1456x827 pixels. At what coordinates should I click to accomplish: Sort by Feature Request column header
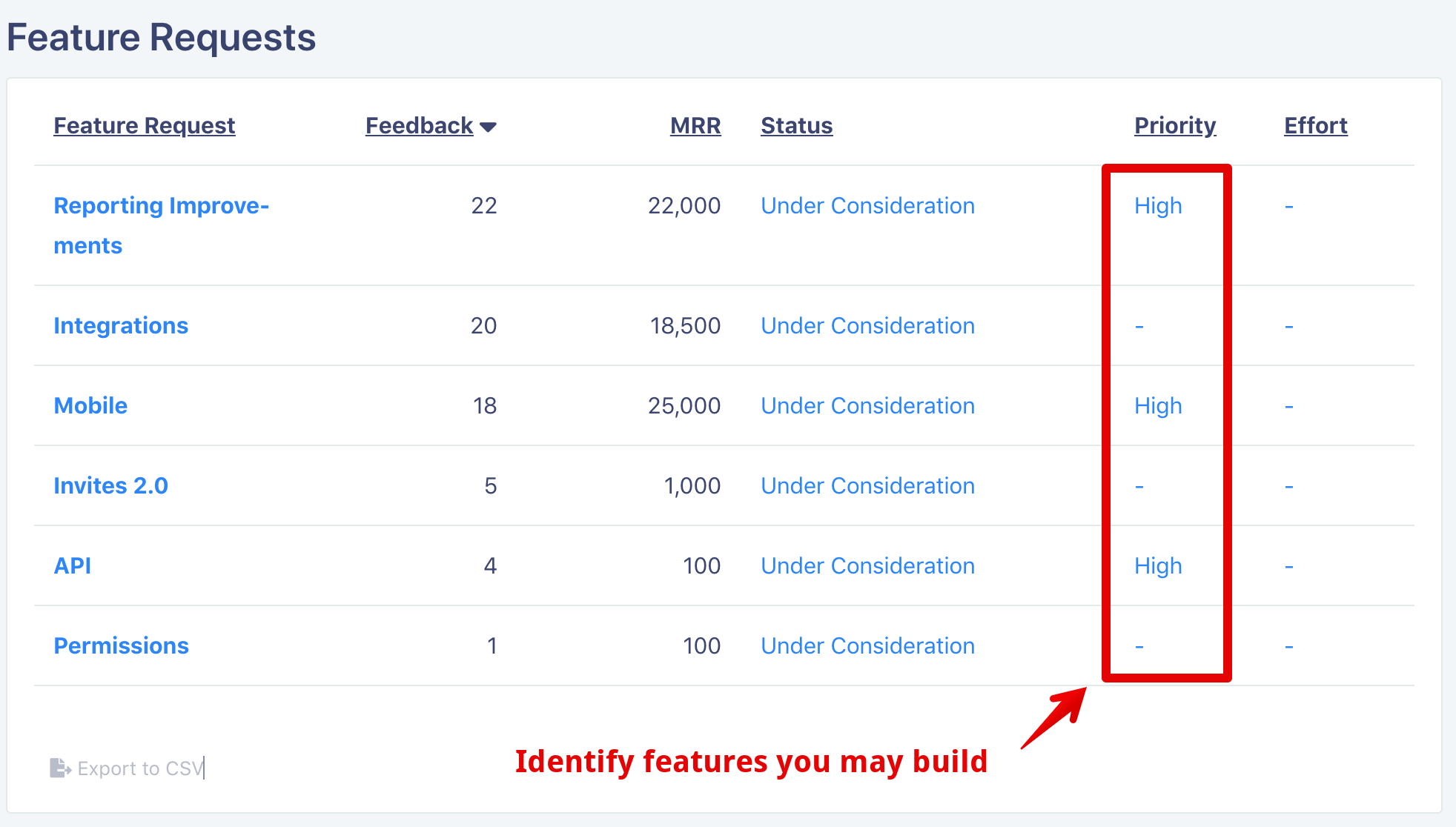(145, 126)
